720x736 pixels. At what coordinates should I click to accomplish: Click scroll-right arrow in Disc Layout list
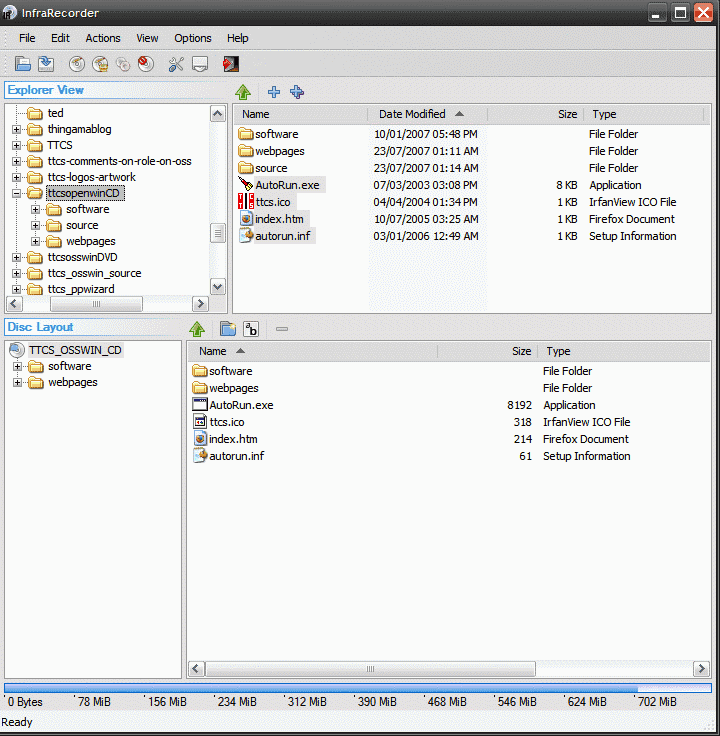click(702, 669)
